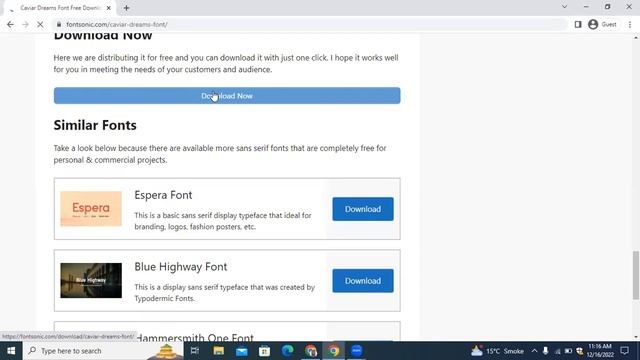Select the Caviar Dreams Font tab

[60, 8]
